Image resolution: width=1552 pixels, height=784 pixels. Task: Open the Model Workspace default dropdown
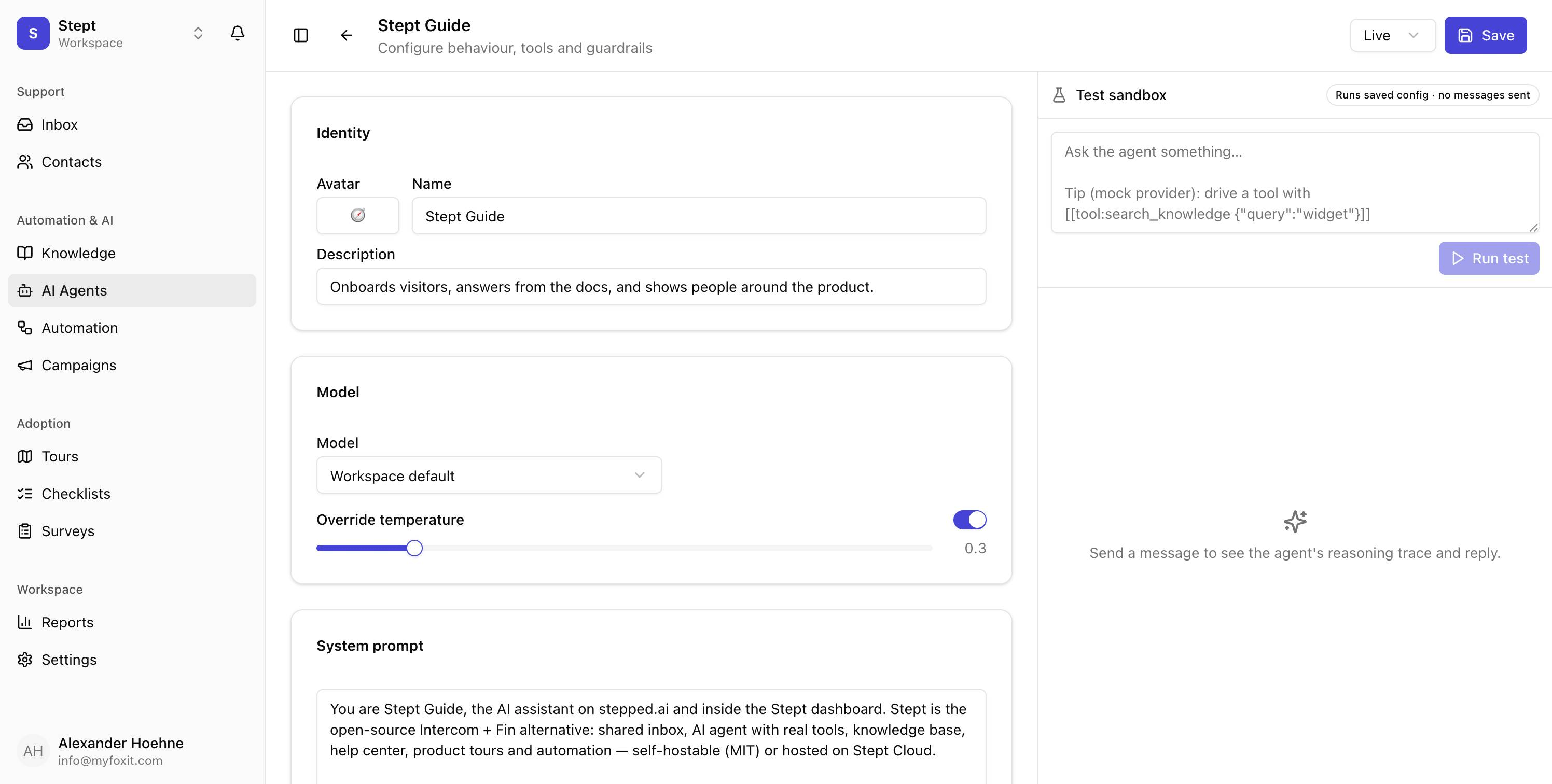coord(489,475)
